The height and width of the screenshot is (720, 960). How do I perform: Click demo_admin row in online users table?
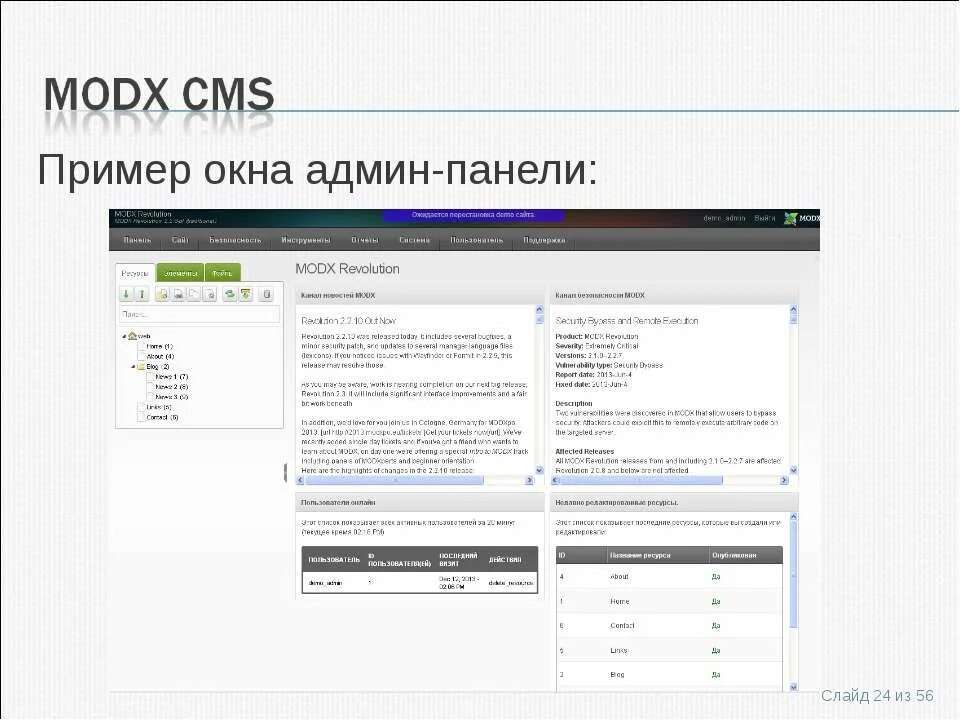click(x=420, y=583)
